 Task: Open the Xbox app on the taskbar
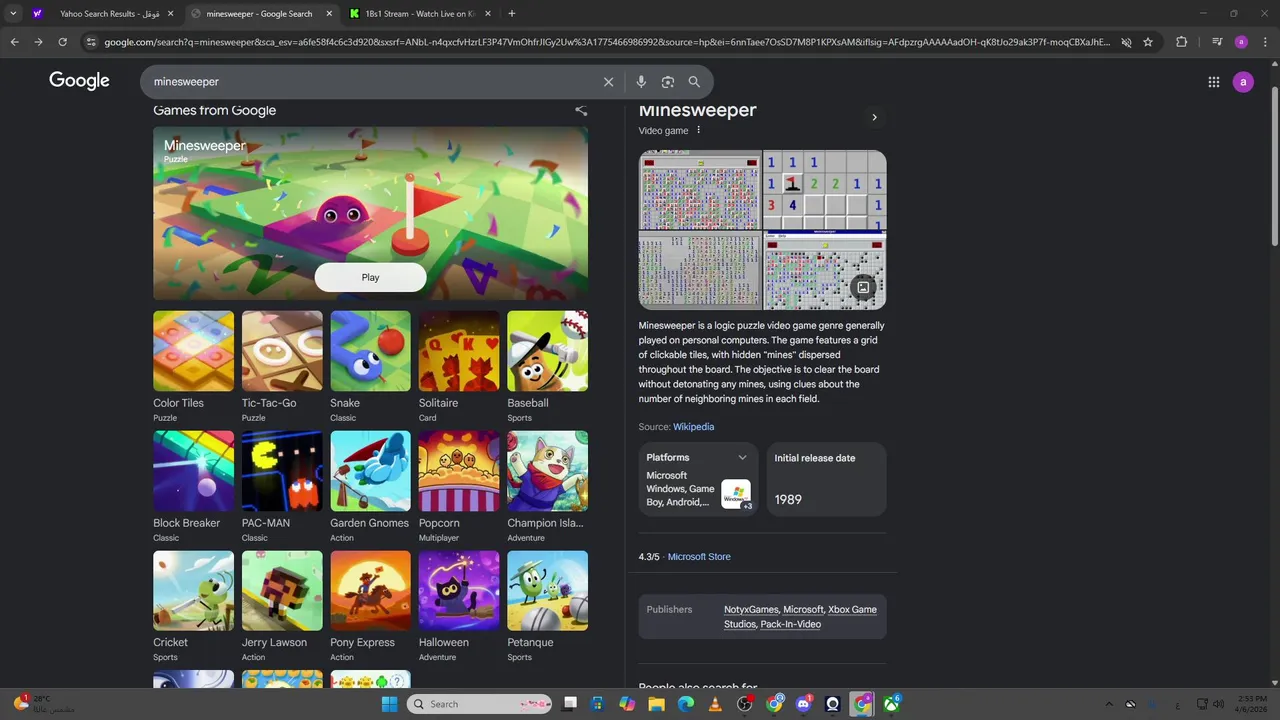pyautogui.click(x=891, y=704)
